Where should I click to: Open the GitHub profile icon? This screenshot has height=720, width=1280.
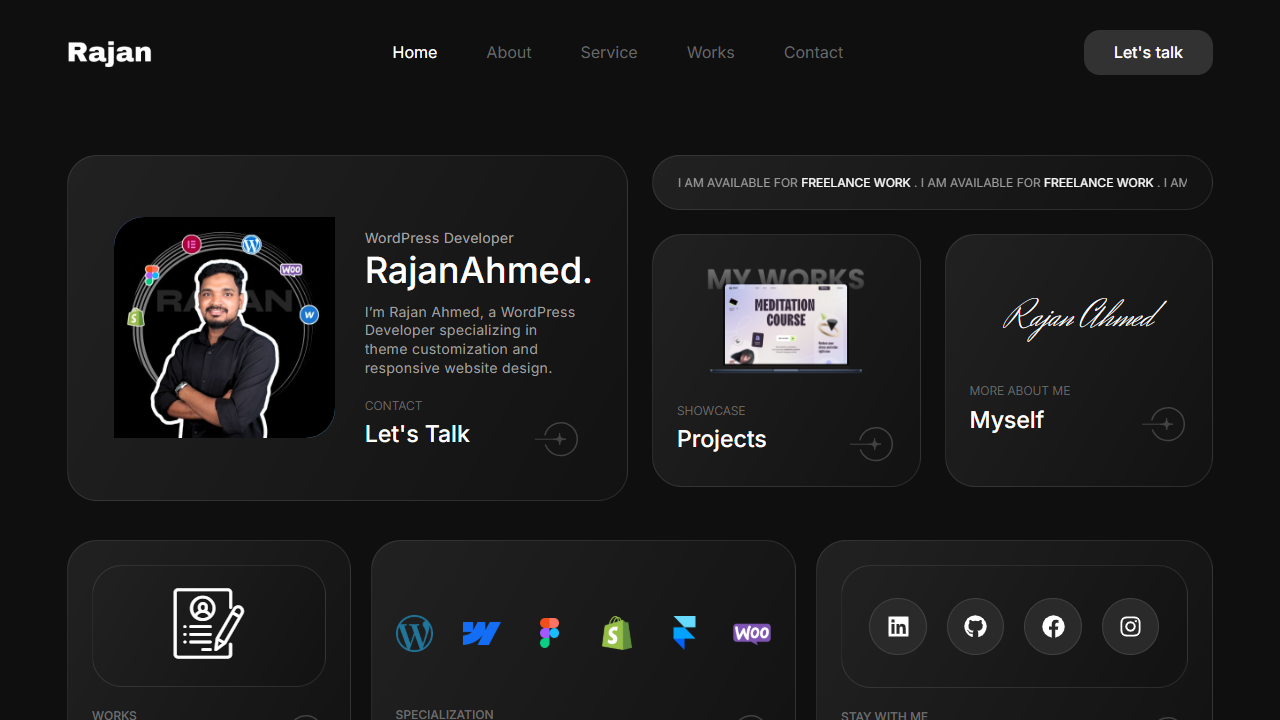click(x=975, y=627)
